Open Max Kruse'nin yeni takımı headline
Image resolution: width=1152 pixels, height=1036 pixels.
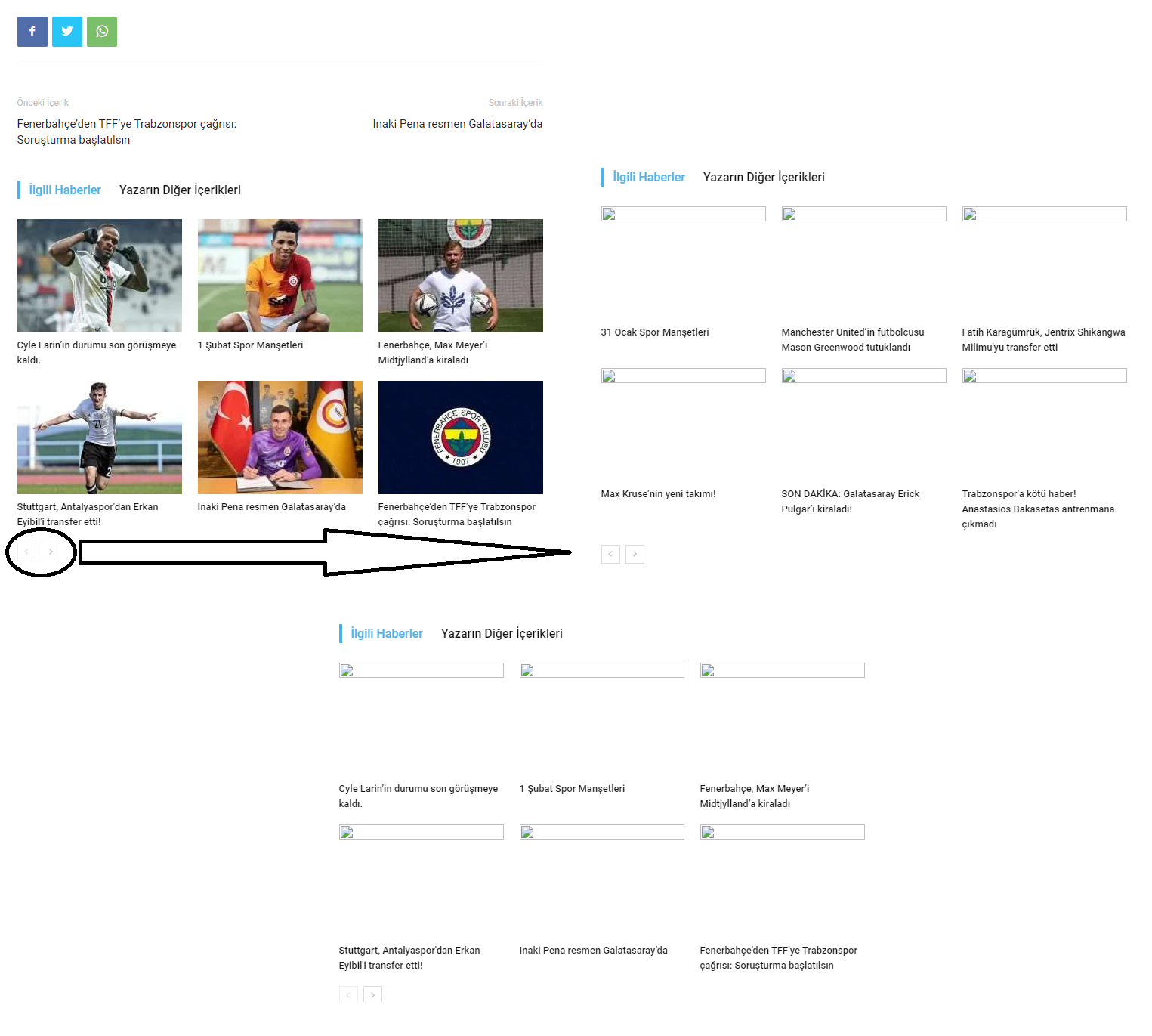pyautogui.click(x=659, y=494)
